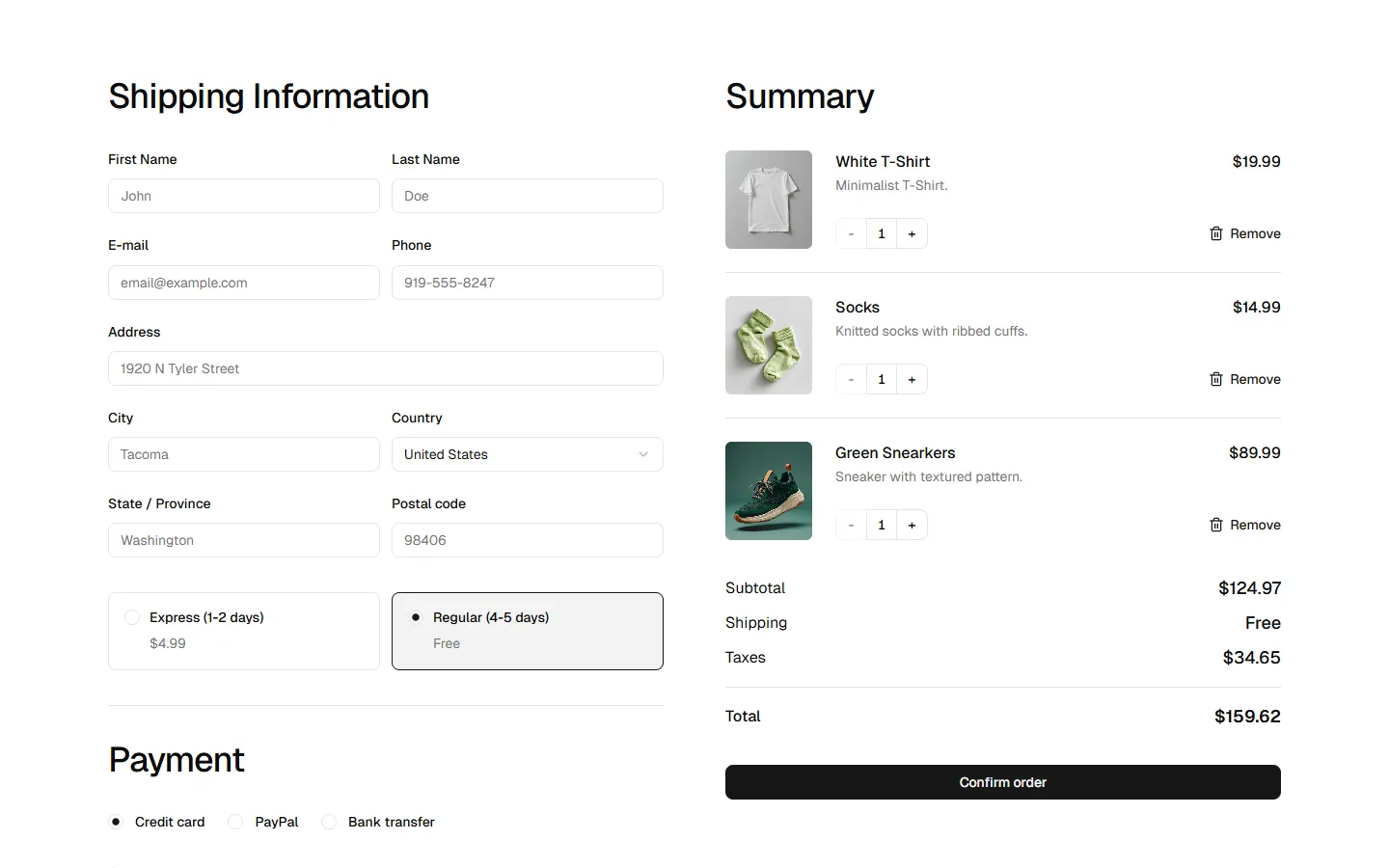Decrease White T-Shirt quantity with minus
Screen dimensions: 1389x868
(851, 233)
